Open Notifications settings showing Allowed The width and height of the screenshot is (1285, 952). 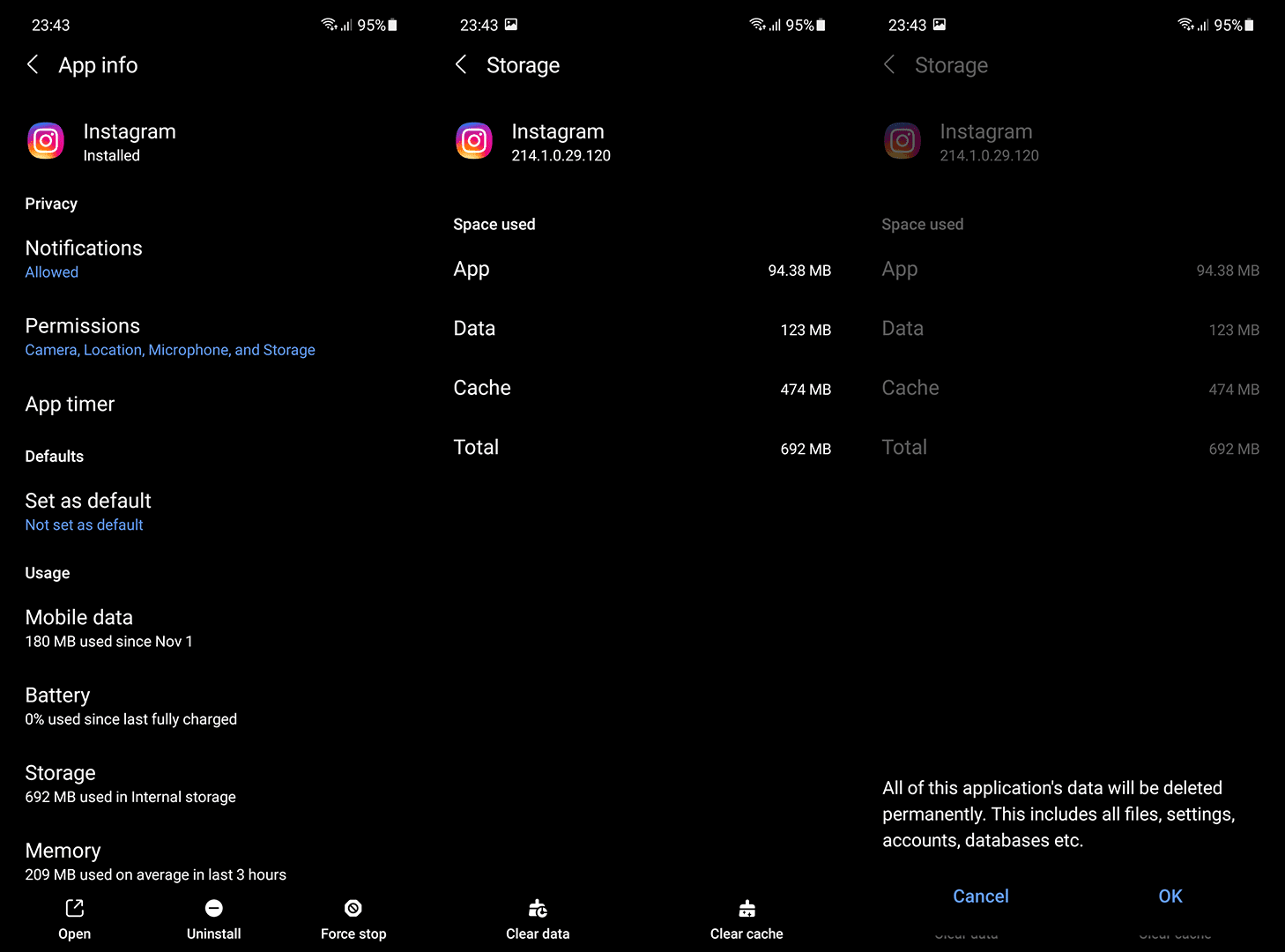(214, 259)
